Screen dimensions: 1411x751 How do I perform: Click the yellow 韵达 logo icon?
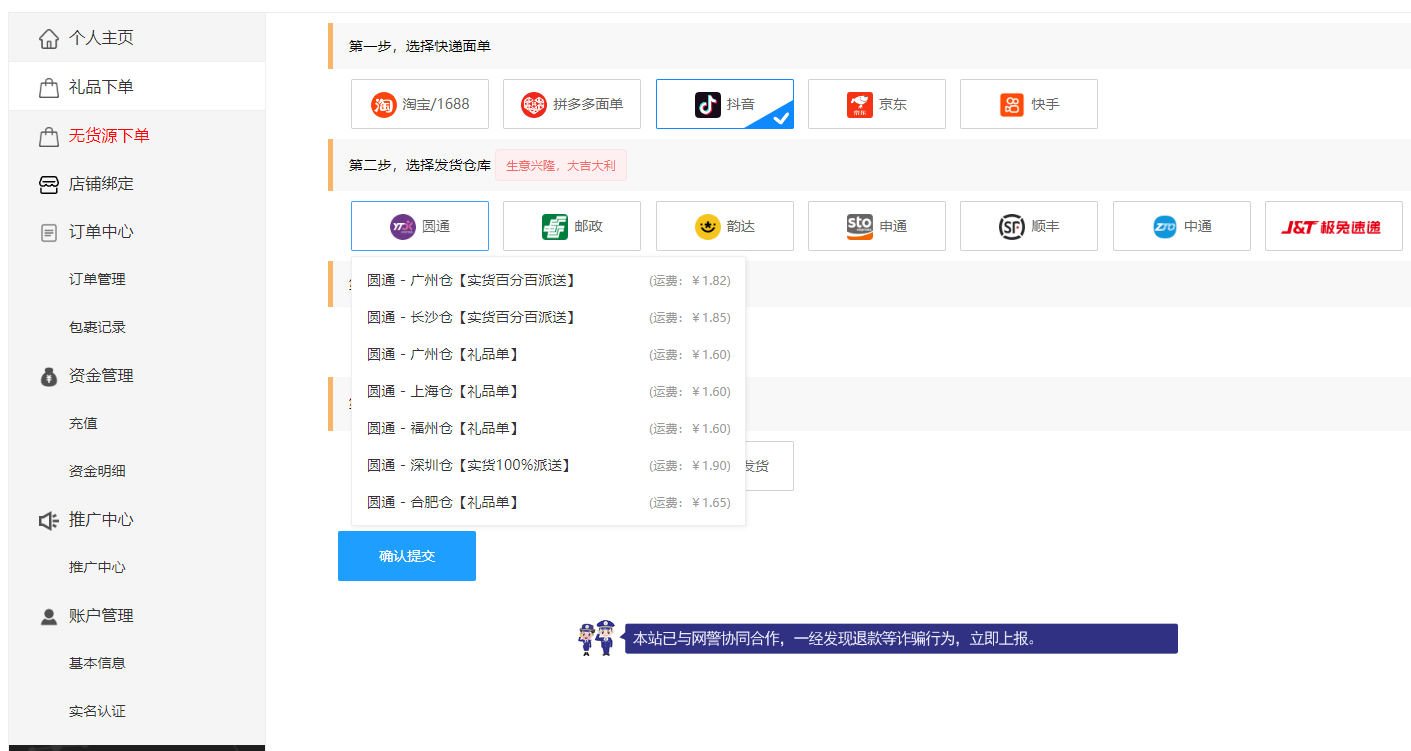pos(708,226)
